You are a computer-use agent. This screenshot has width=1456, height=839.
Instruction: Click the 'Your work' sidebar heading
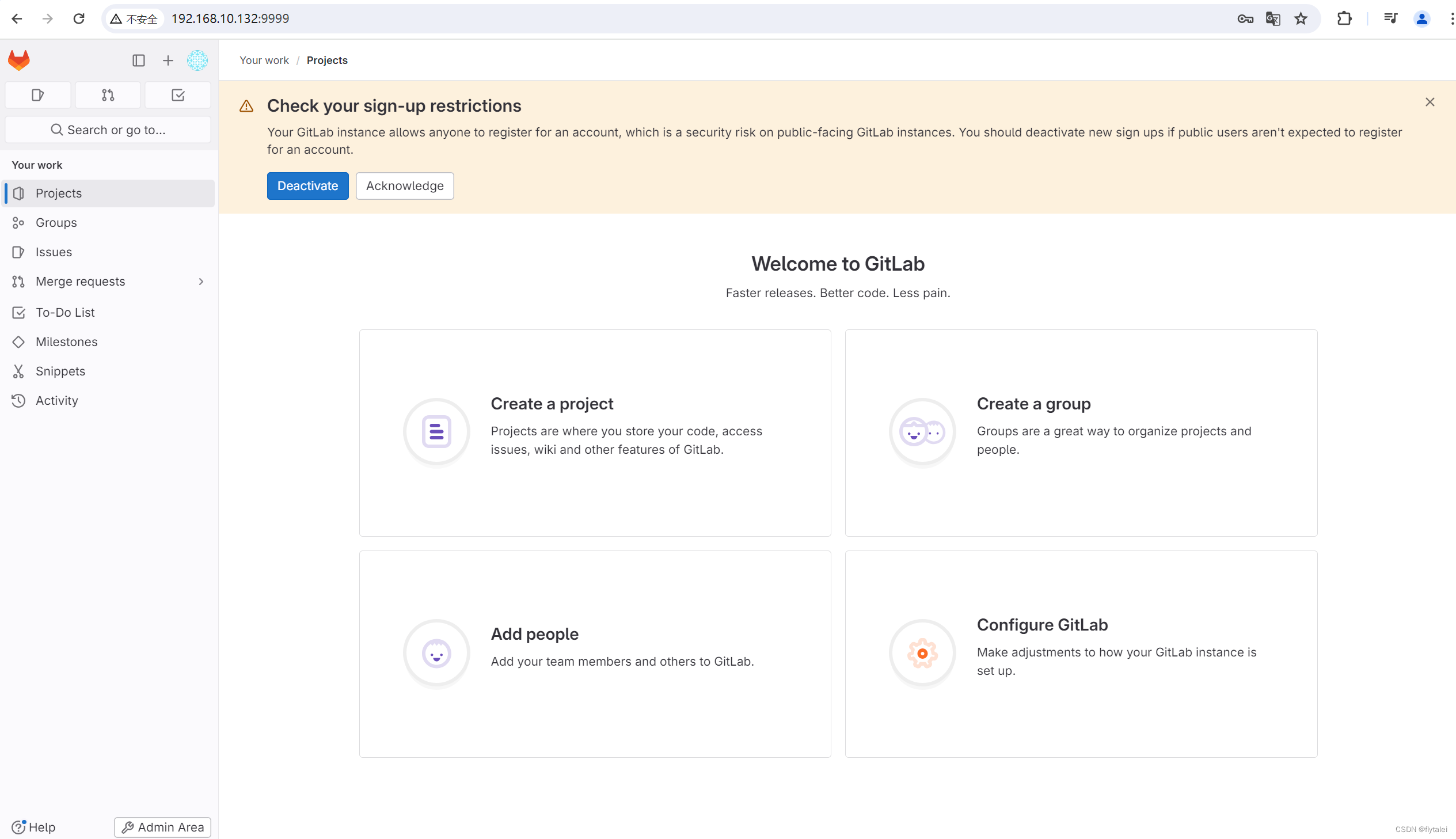[37, 165]
